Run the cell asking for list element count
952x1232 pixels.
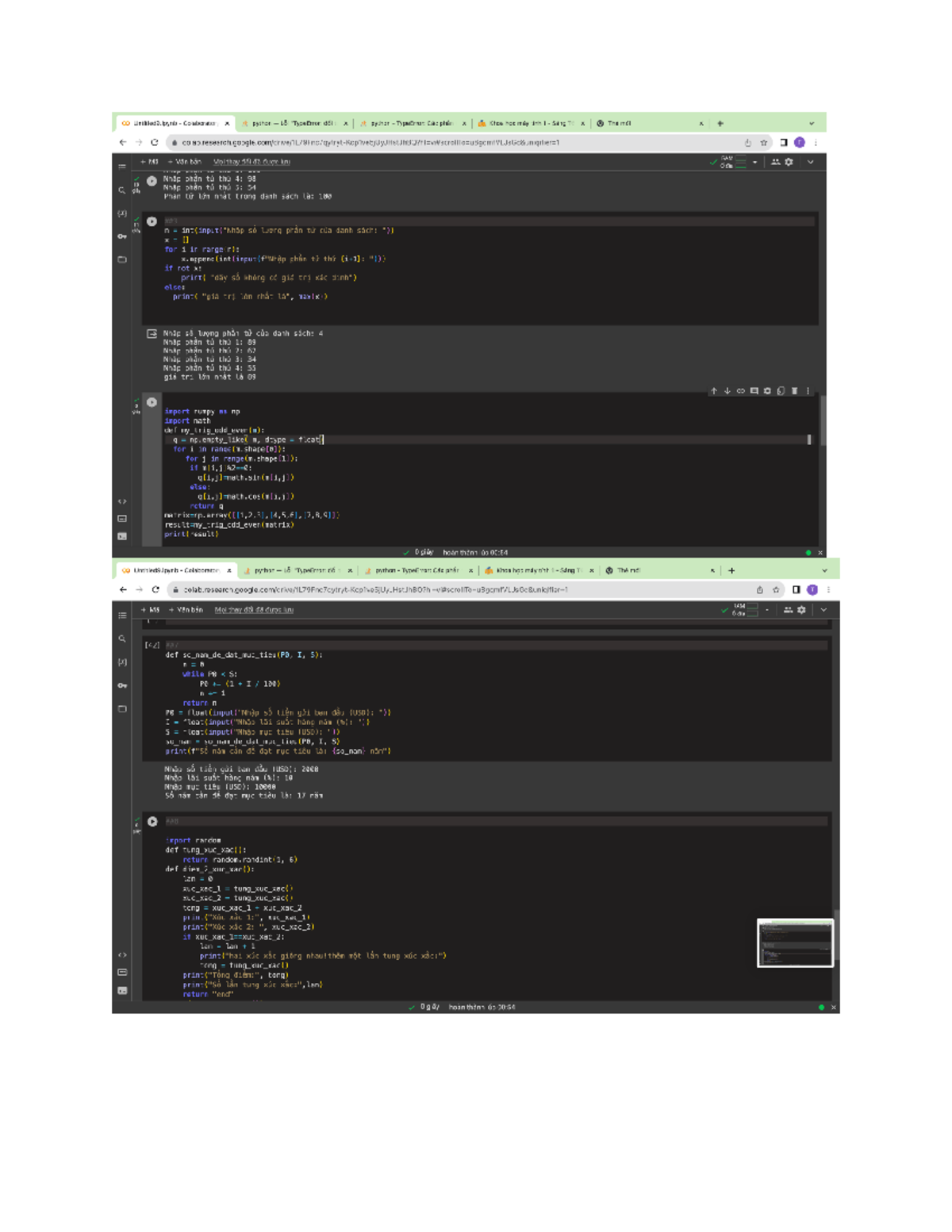152,222
